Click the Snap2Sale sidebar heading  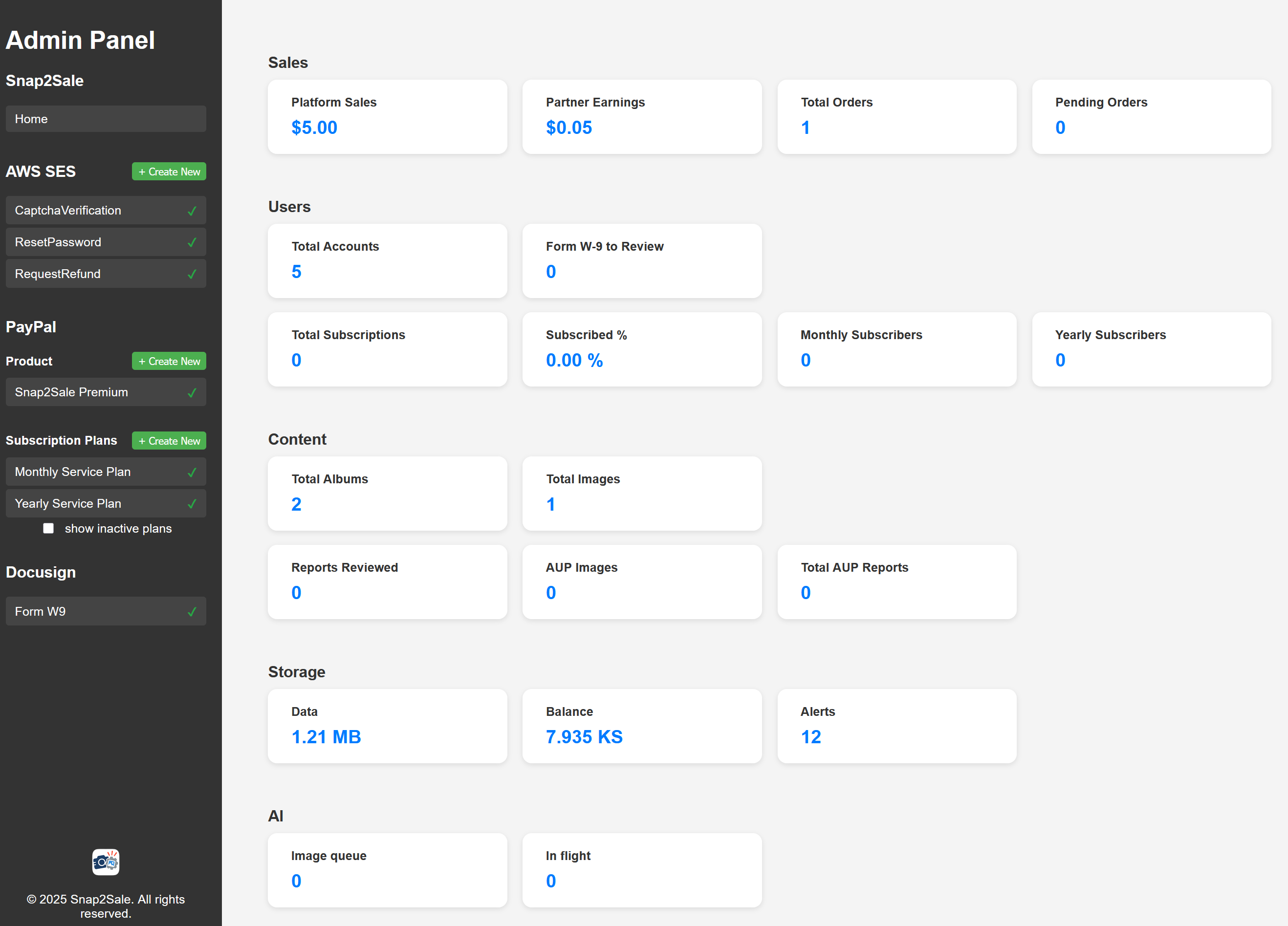point(44,81)
